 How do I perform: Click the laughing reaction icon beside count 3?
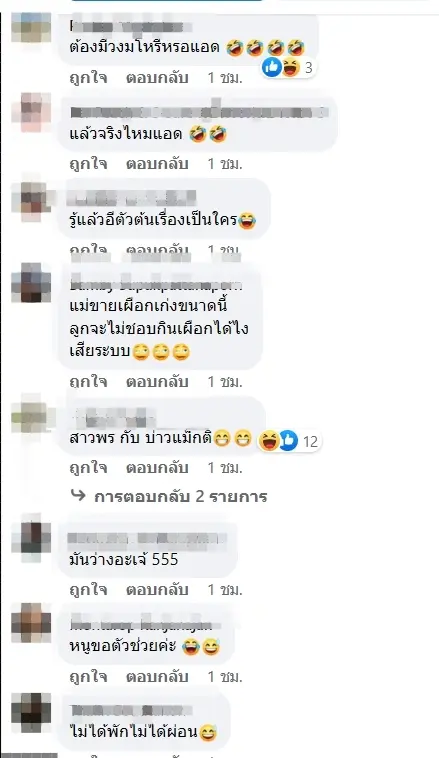[291, 68]
